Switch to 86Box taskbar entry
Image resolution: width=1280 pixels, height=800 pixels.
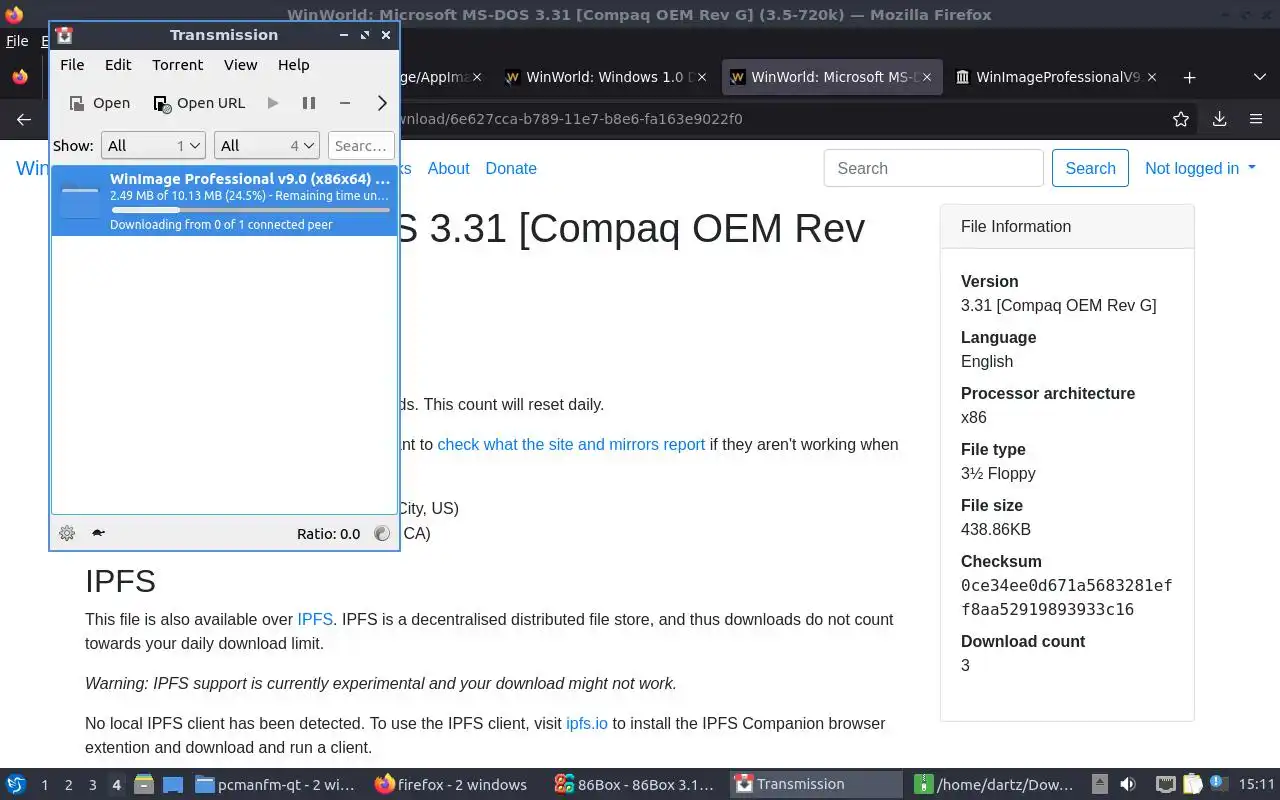[x=635, y=784]
